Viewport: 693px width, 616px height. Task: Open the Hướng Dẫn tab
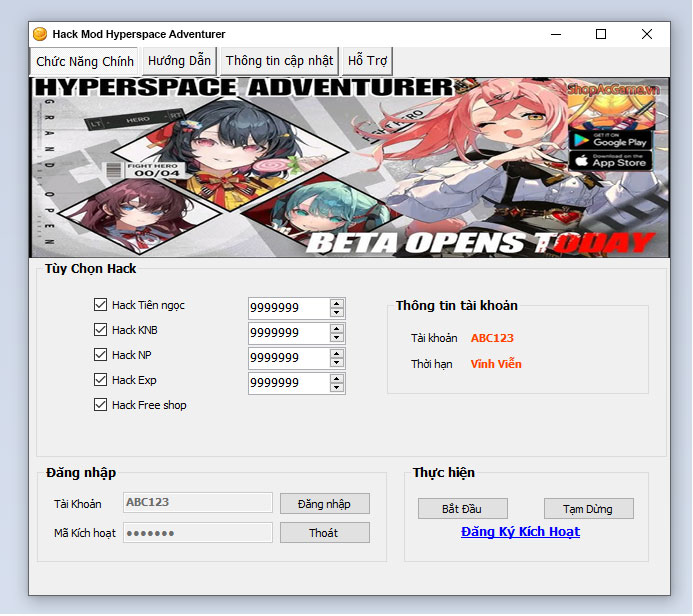tap(179, 61)
